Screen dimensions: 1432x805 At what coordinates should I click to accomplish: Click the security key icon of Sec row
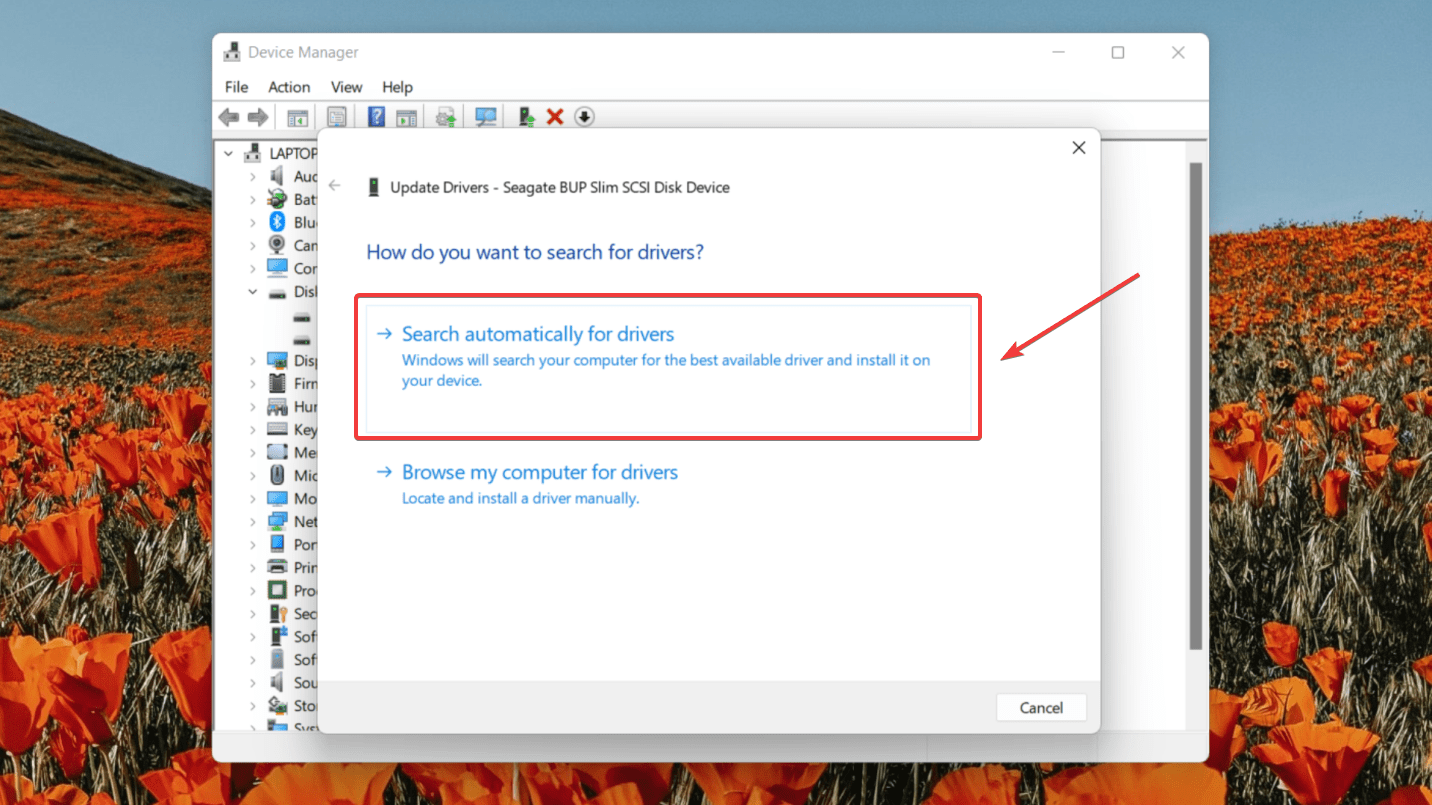[277, 613]
